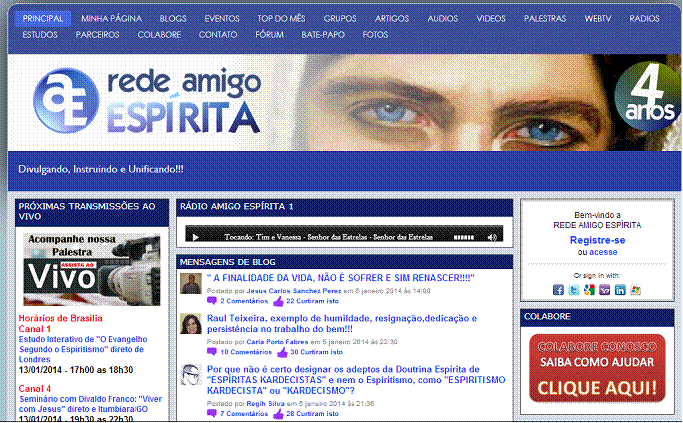Image resolution: width=683 pixels, height=423 pixels.
Task: Open the ESTUDOS menu item
Action: pyautogui.click(x=40, y=34)
